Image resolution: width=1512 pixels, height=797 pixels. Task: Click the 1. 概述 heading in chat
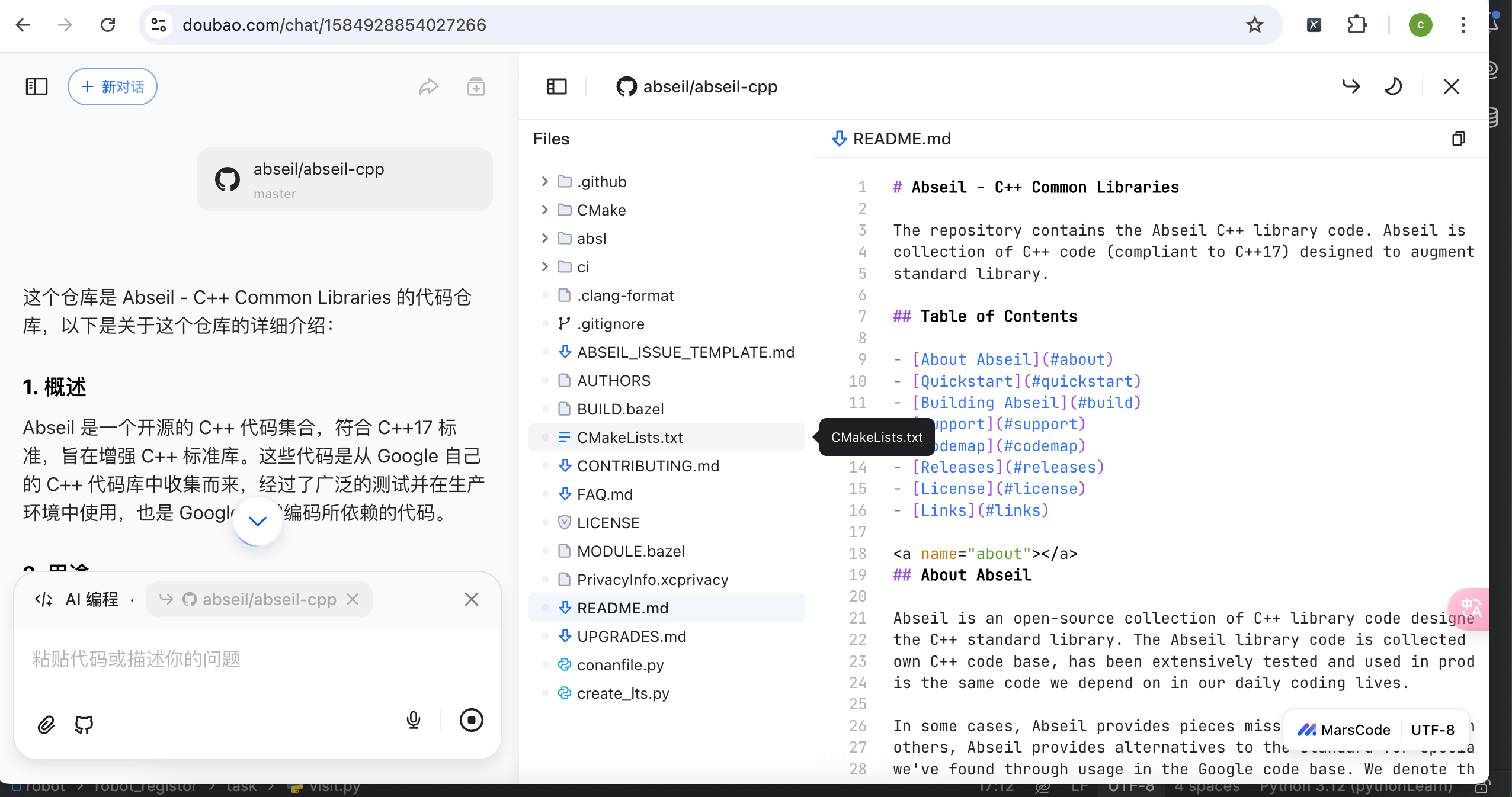point(55,387)
